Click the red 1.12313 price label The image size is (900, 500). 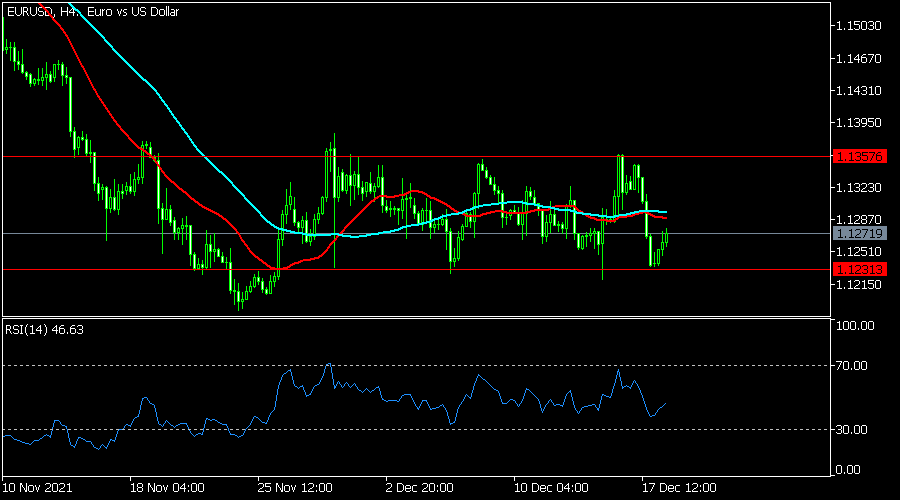click(x=859, y=269)
